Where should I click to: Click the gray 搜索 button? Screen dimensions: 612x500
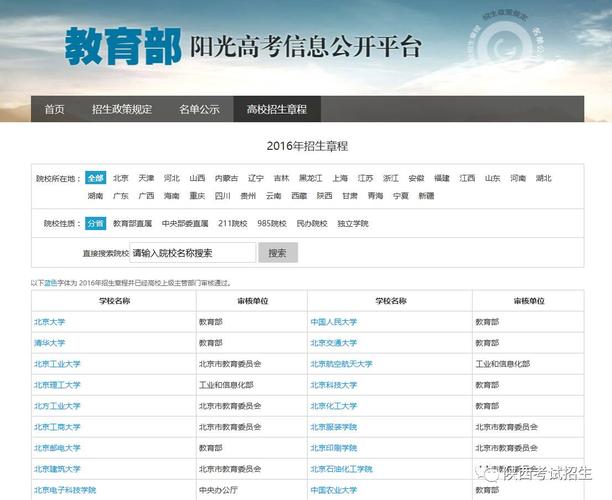pos(278,253)
